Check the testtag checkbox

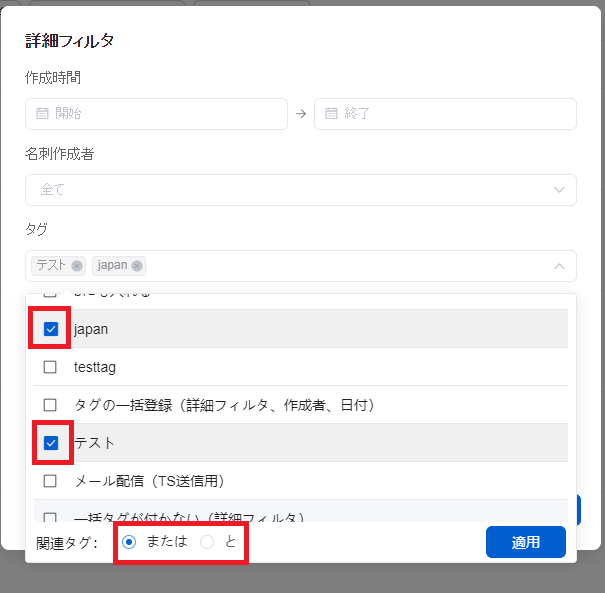[x=50, y=367]
